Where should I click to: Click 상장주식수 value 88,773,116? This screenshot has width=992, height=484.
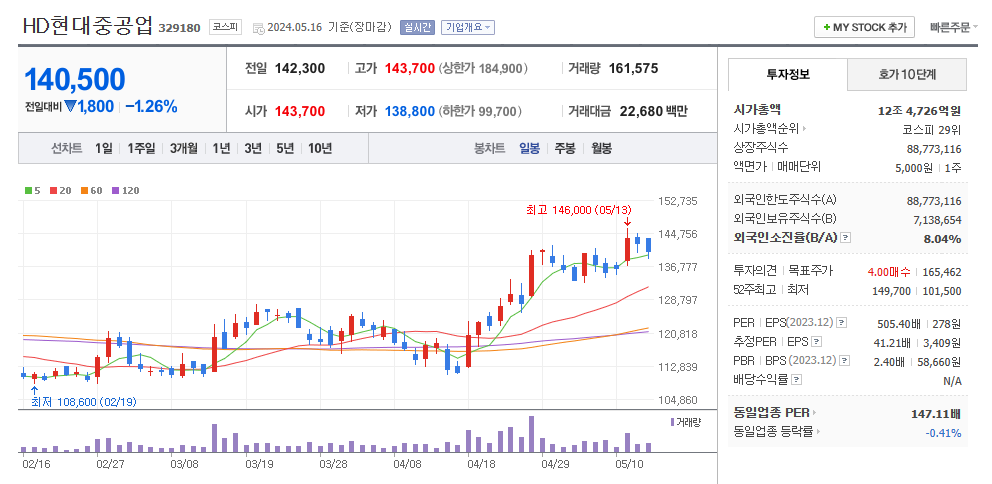(934, 149)
